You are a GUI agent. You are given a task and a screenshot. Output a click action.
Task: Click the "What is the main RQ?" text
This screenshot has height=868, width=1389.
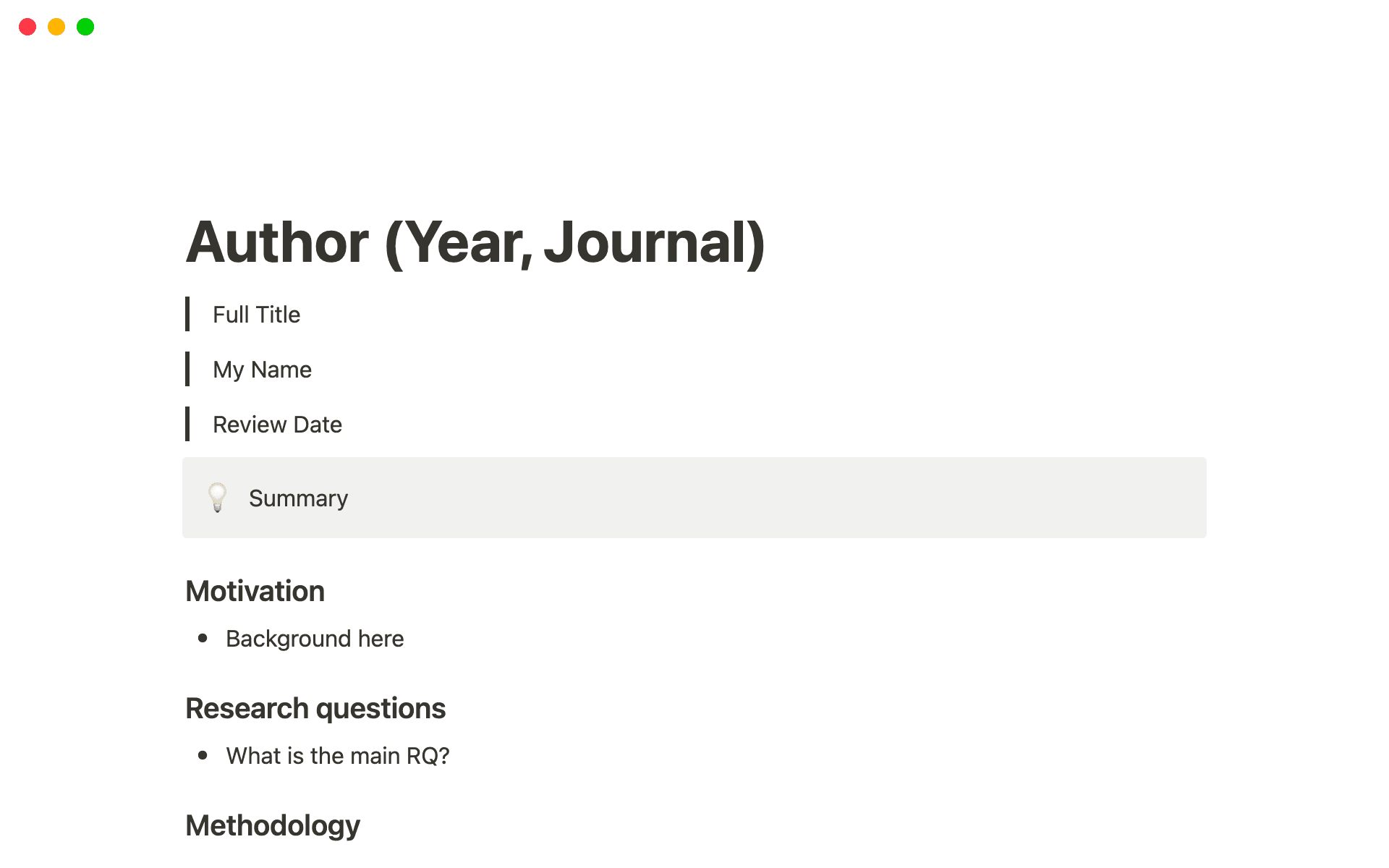(338, 756)
